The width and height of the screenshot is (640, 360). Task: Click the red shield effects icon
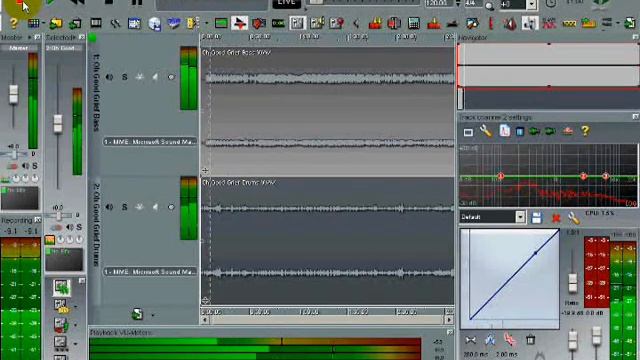[259, 23]
